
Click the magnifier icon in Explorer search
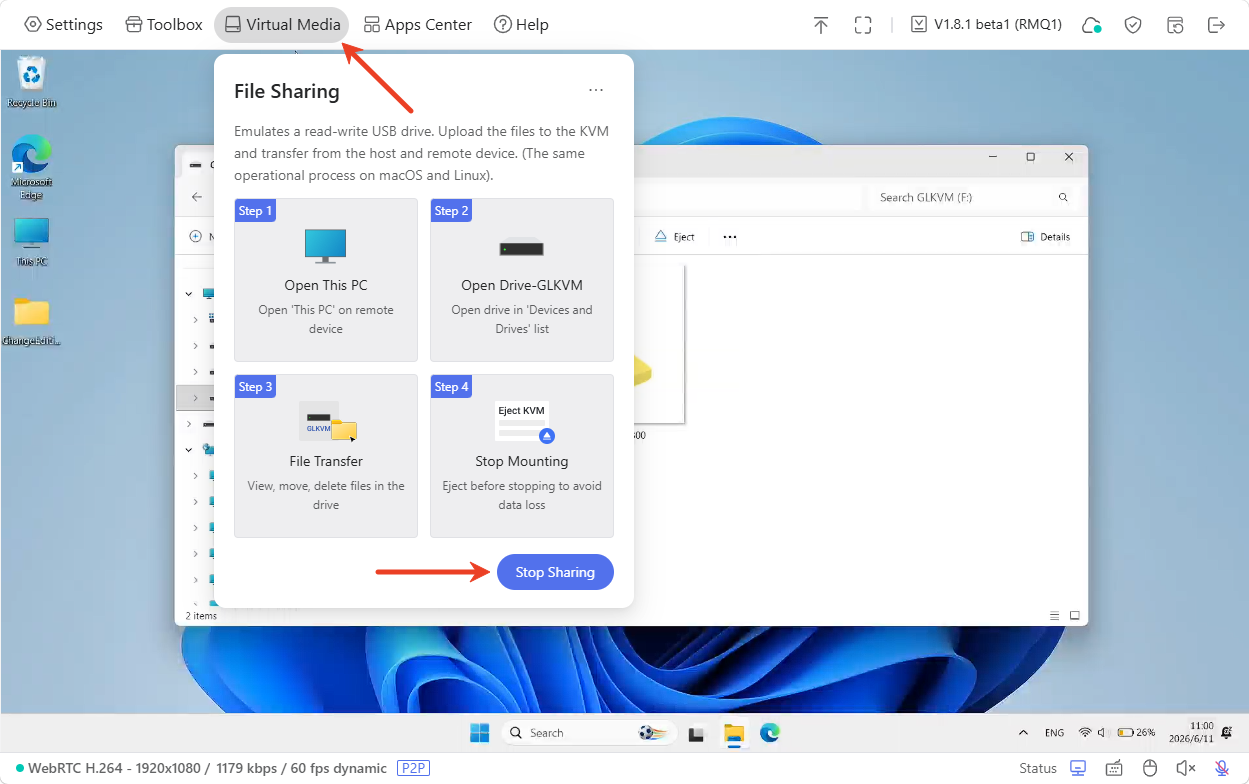[1064, 198]
